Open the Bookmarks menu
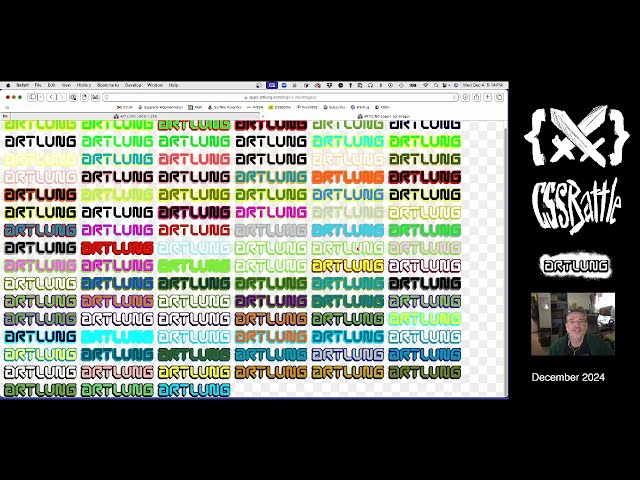The width and height of the screenshot is (640, 480). 108,85
